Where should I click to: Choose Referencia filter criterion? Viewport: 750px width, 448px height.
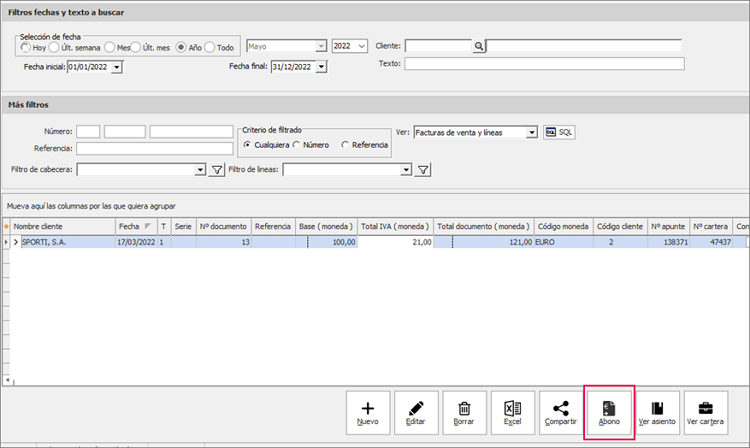345,145
